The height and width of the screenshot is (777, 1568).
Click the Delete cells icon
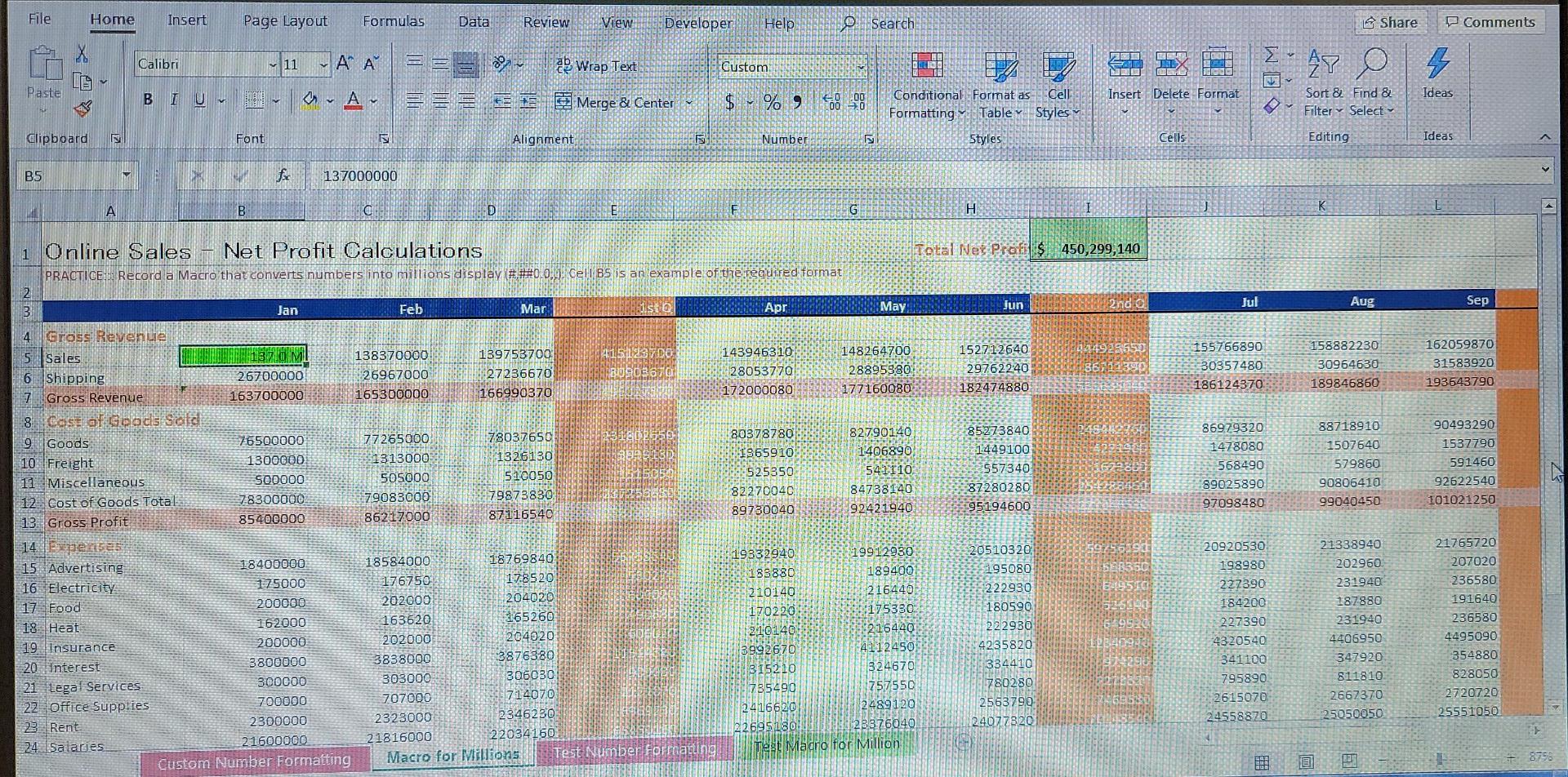[1170, 64]
